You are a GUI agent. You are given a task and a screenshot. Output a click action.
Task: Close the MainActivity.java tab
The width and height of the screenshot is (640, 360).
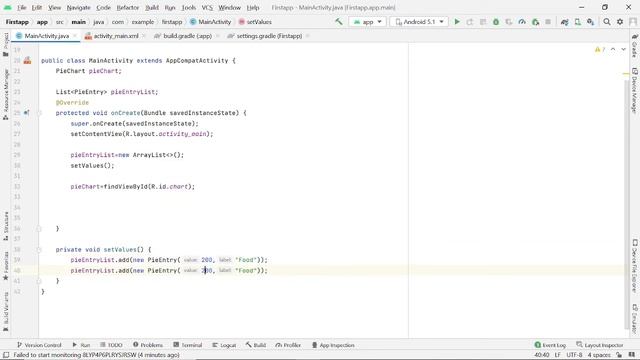pyautogui.click(x=75, y=36)
